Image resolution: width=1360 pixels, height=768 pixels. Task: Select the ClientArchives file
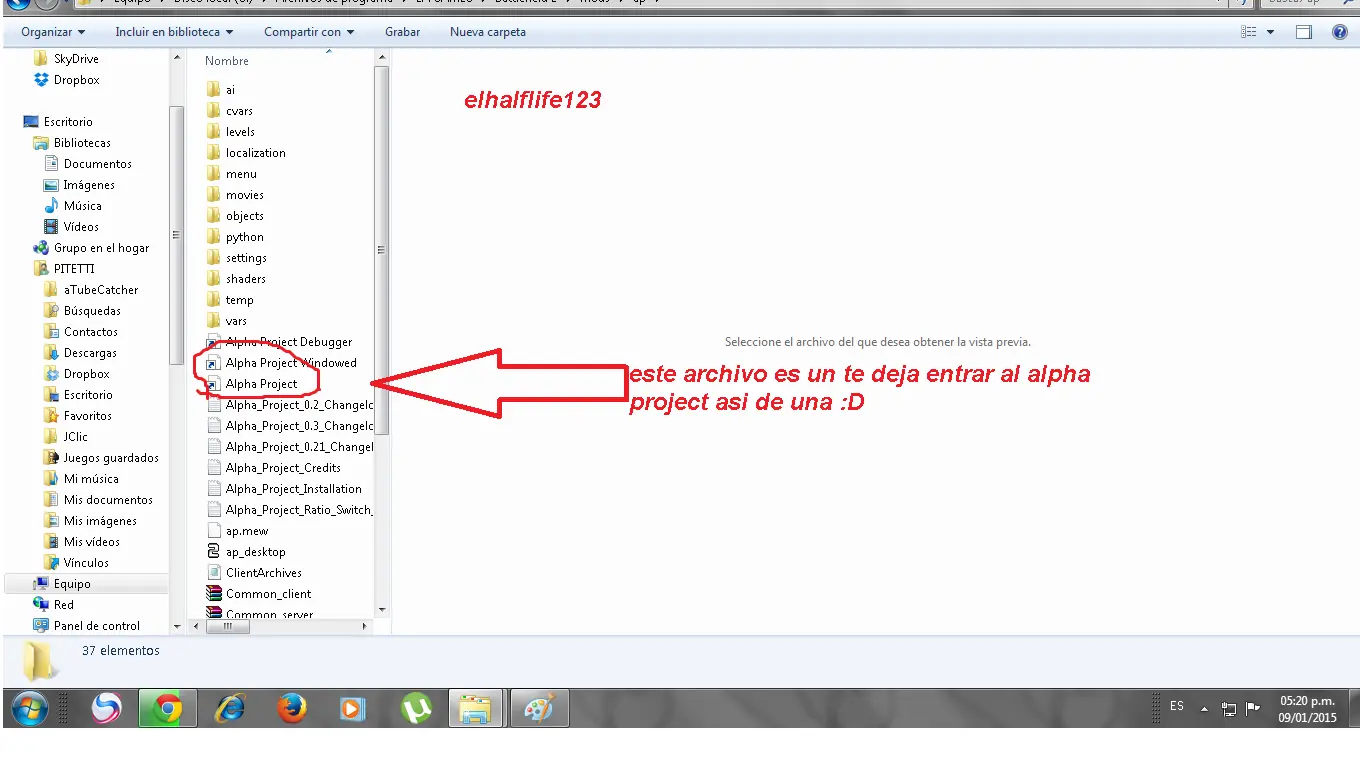tap(263, 573)
